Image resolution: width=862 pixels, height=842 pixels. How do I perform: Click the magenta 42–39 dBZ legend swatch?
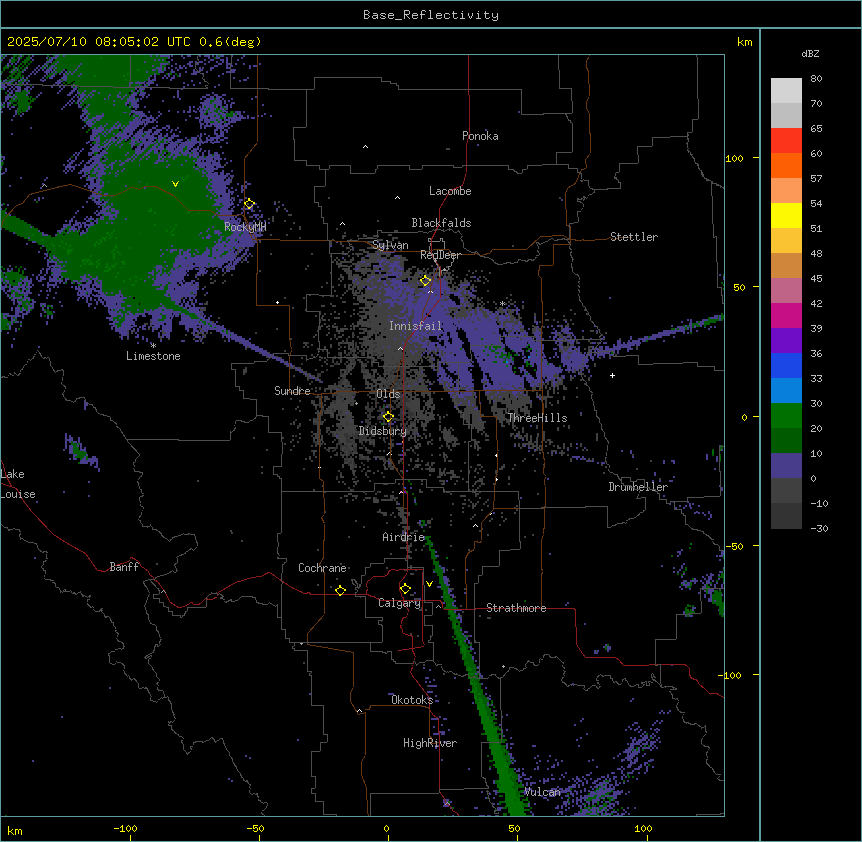[x=786, y=315]
